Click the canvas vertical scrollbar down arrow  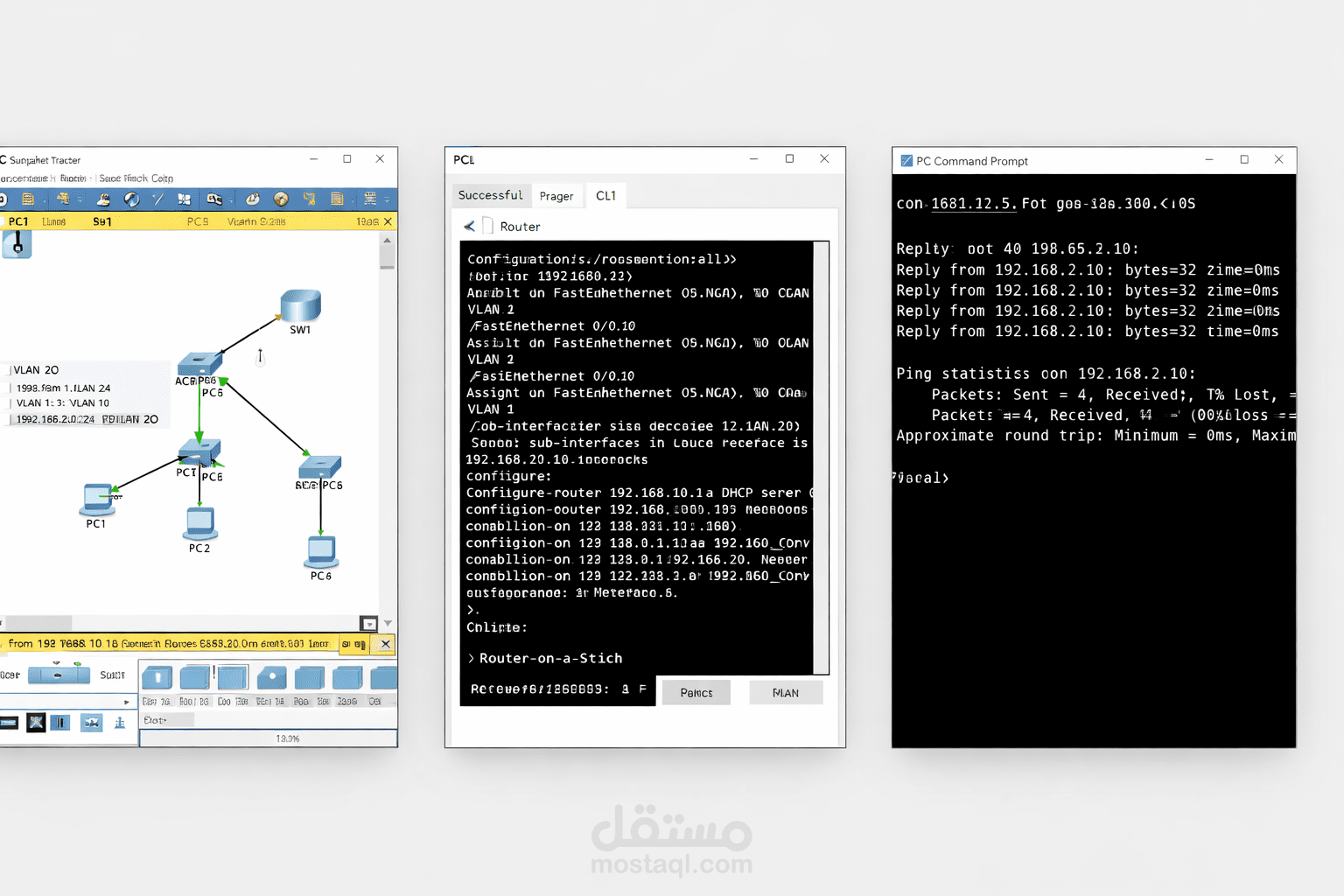pyautogui.click(x=388, y=623)
